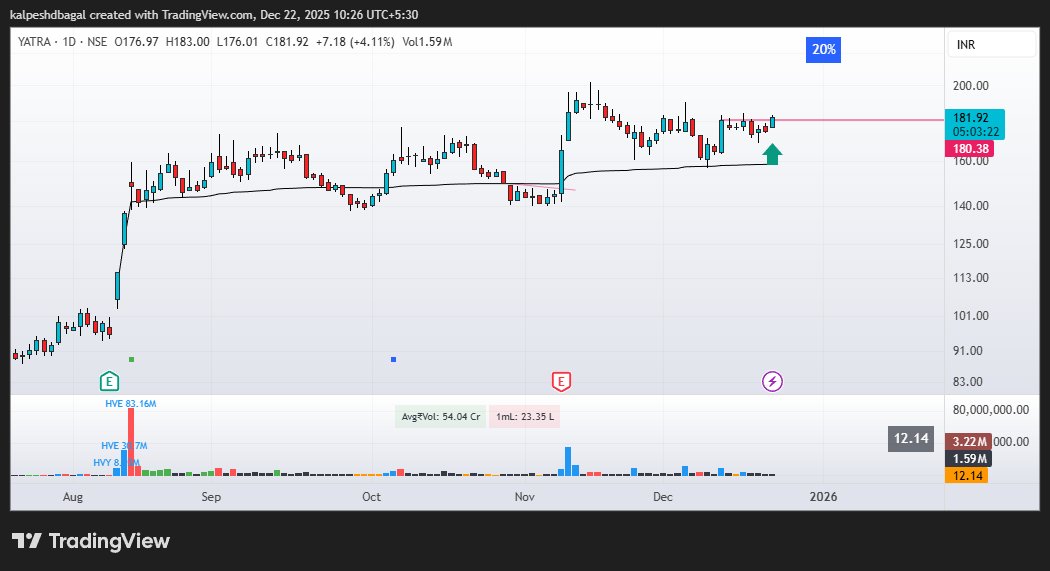Click the small blue marker dot in October
Screen dimensions: 1050x571
394,359
